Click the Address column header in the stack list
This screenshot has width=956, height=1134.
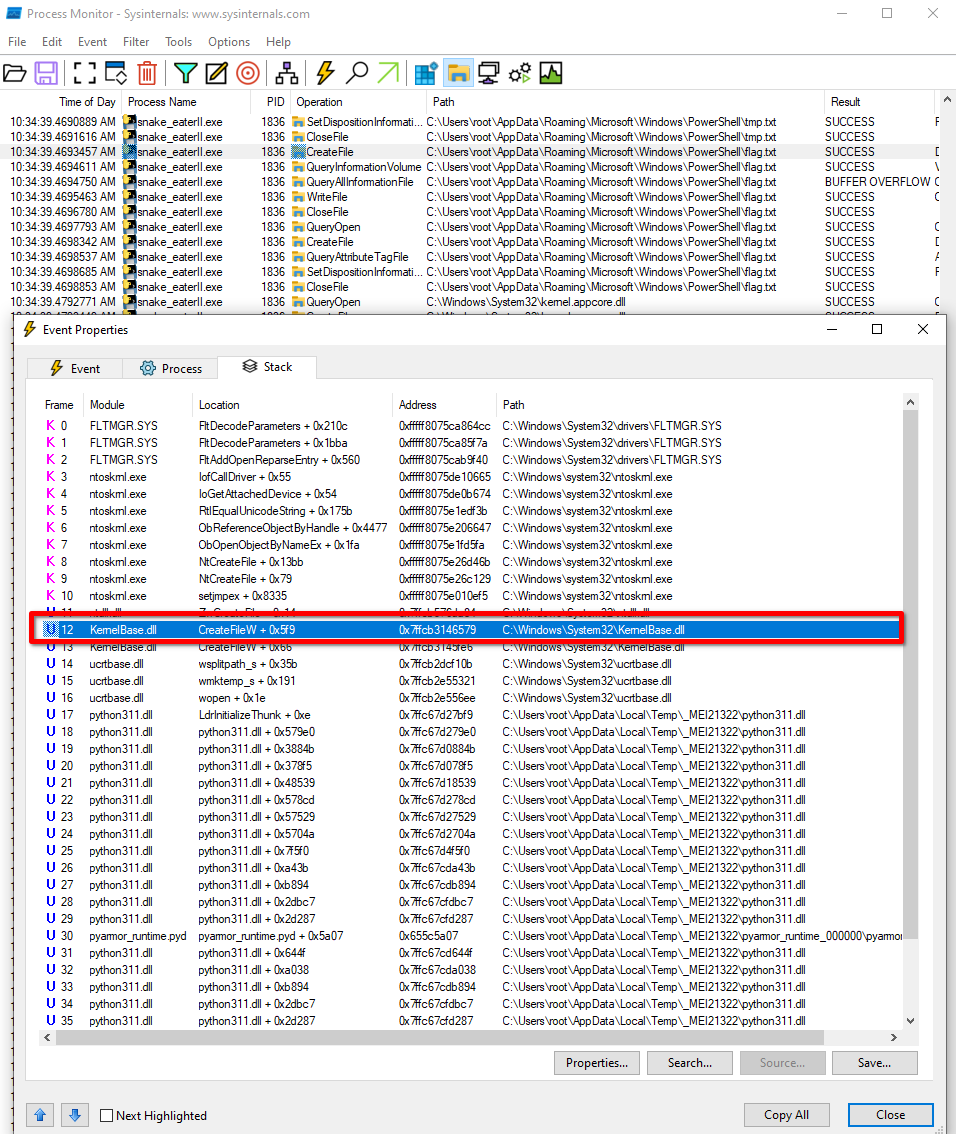point(444,405)
